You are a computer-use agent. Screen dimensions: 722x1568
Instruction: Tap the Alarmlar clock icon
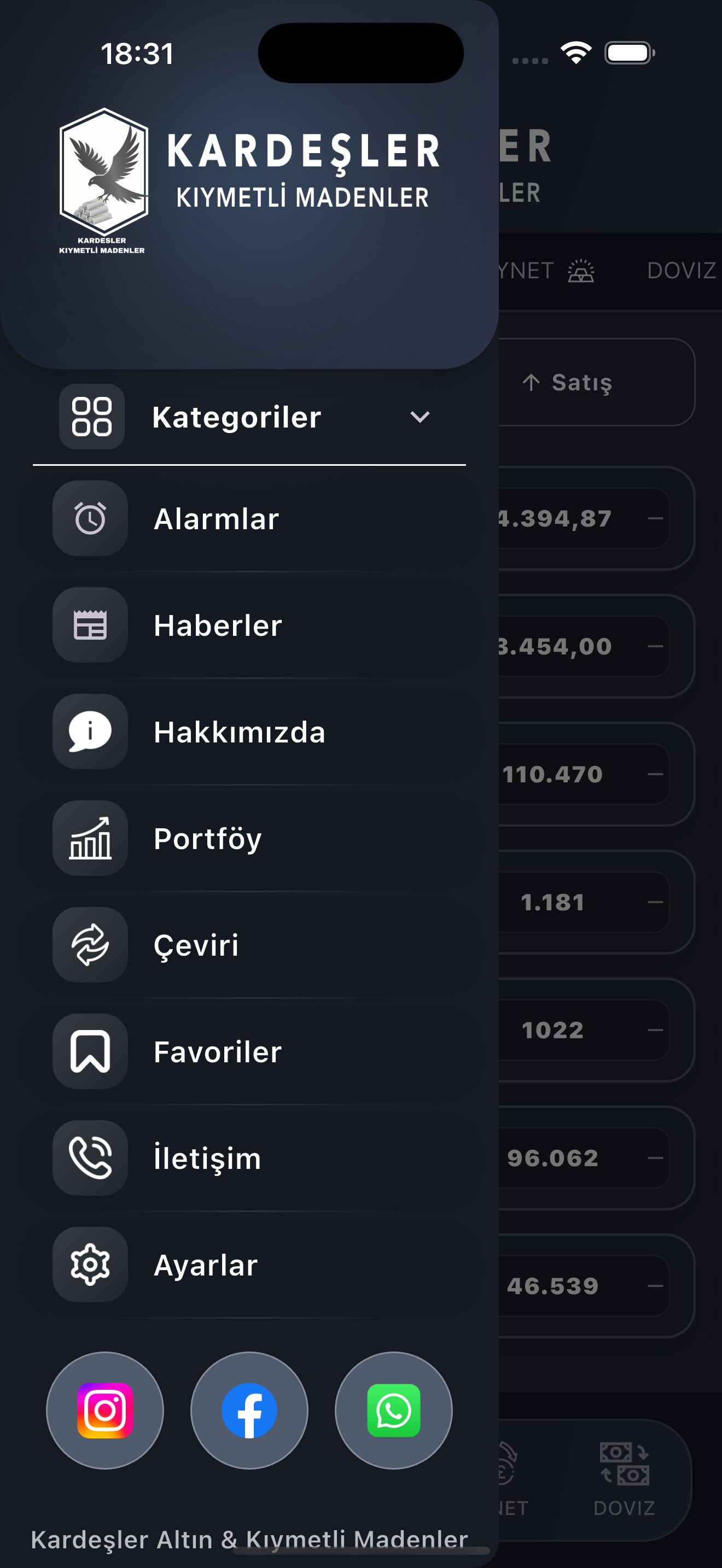(90, 519)
